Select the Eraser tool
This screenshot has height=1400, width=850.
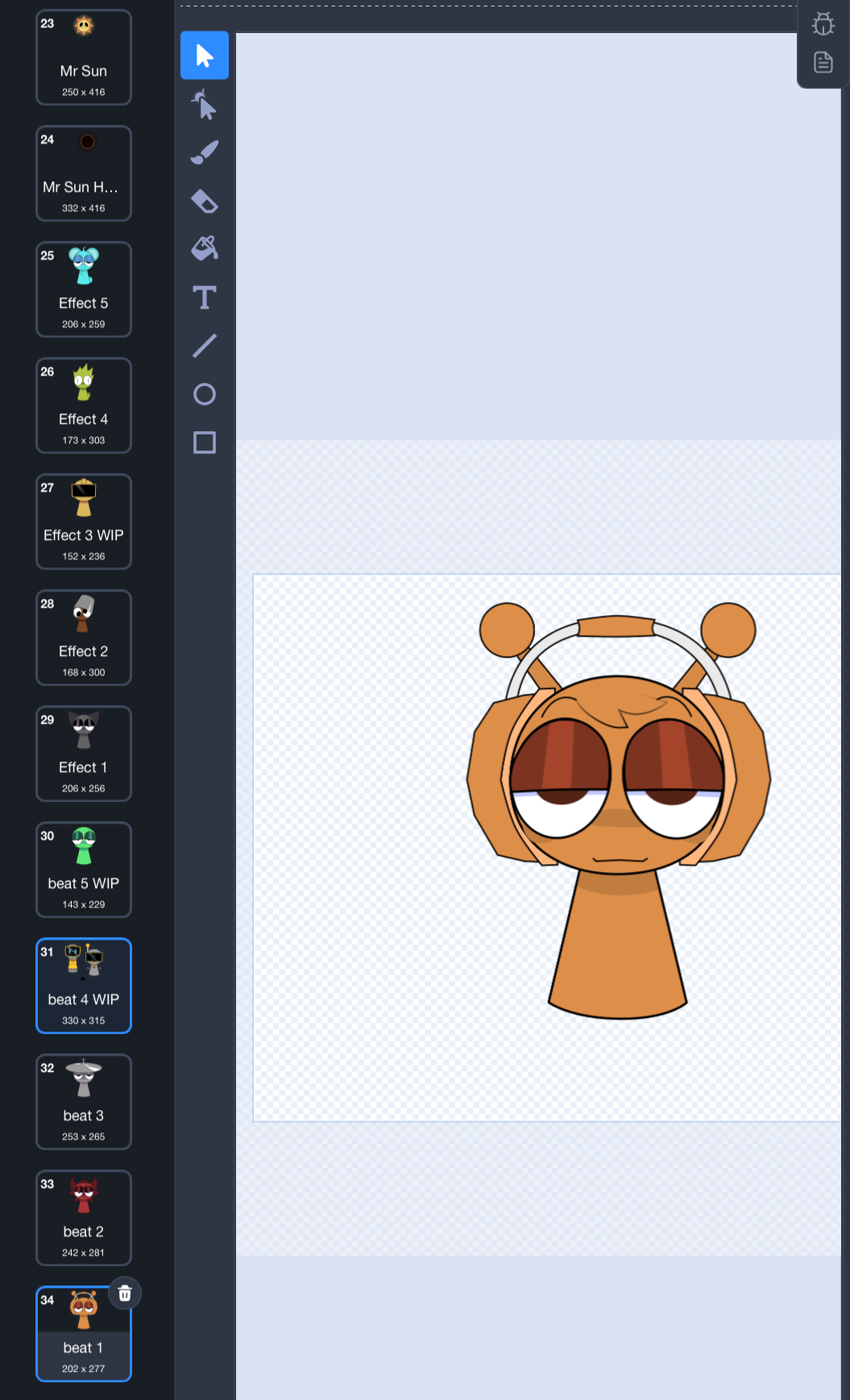205,201
